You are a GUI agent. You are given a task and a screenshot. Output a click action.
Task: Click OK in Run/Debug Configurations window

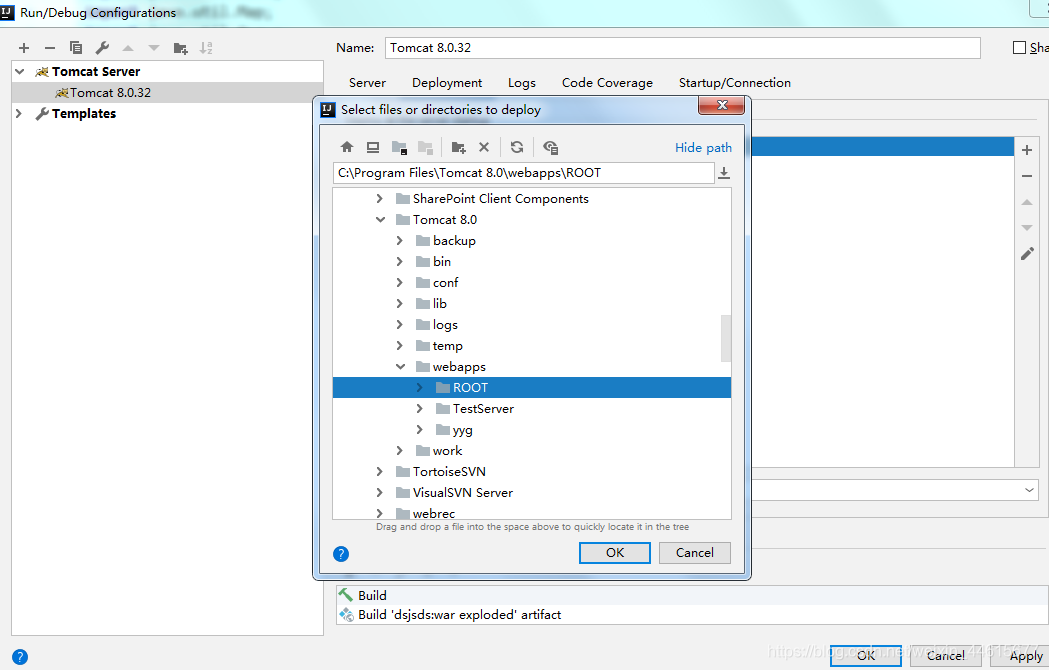[x=866, y=656]
